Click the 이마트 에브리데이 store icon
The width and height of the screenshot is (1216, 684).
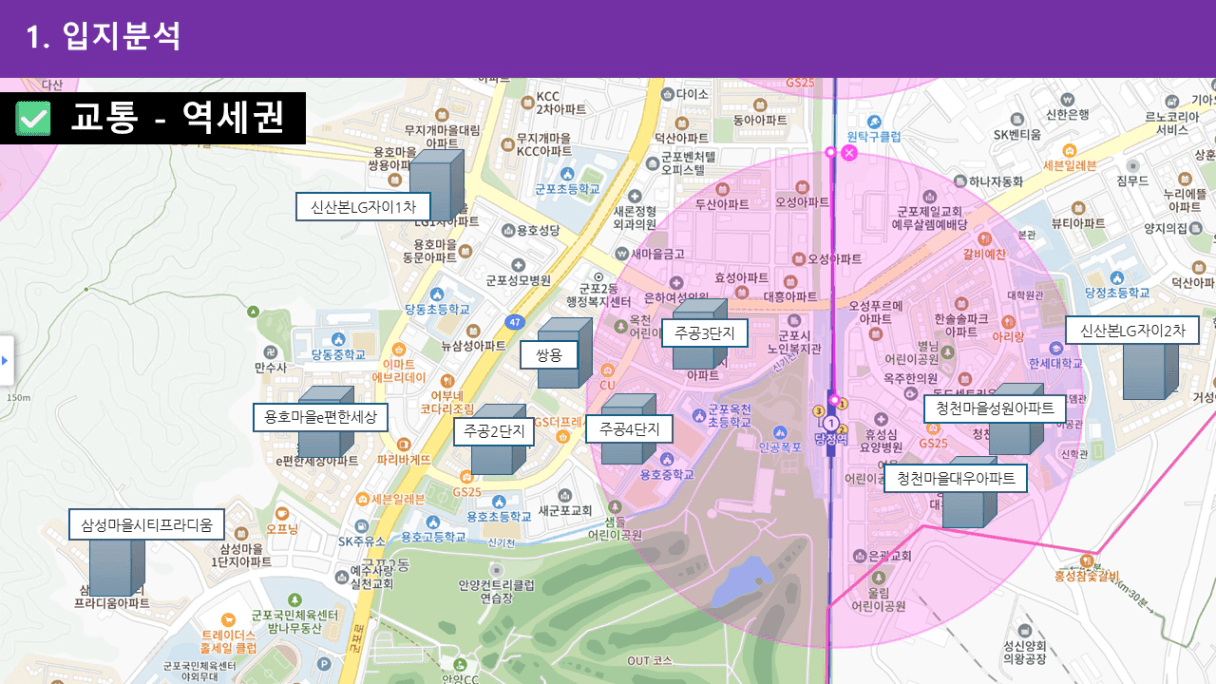pos(398,349)
